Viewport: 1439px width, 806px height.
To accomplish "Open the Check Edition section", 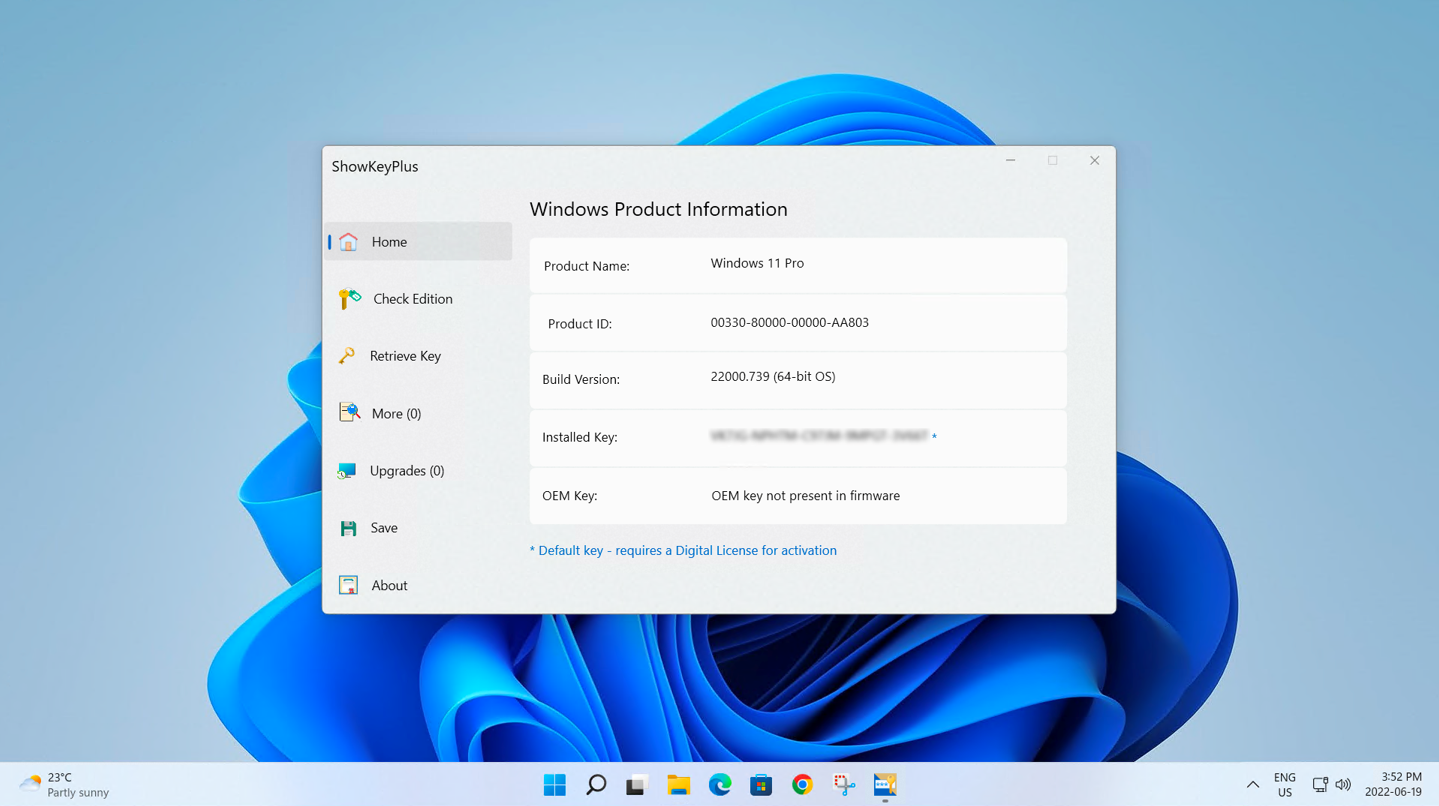I will [x=412, y=299].
